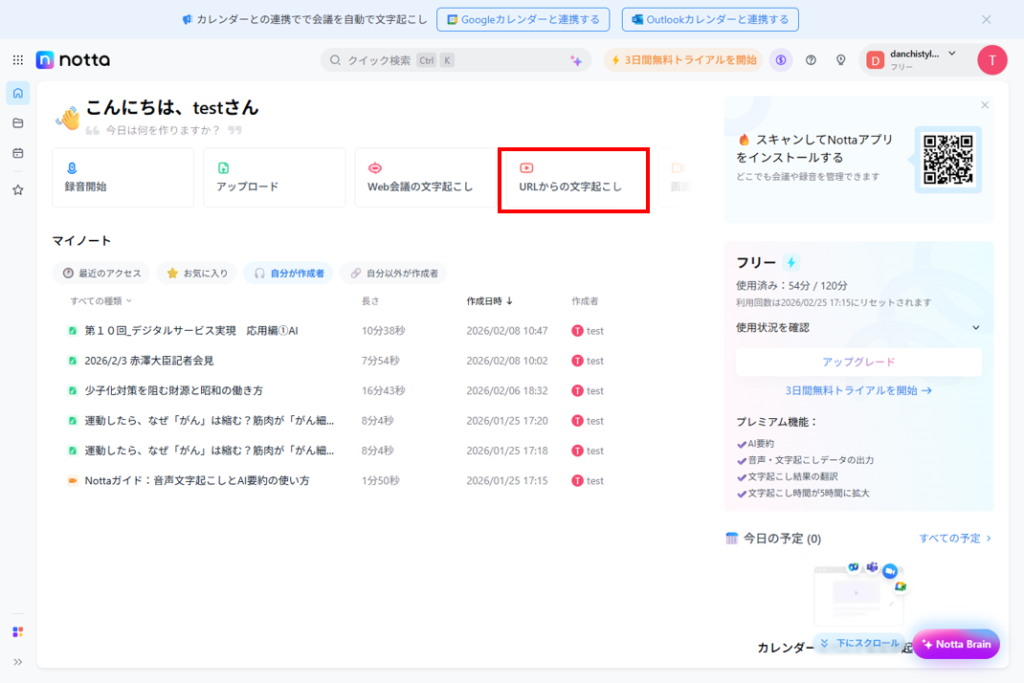The height and width of the screenshot is (683, 1024).
Task: Sort by 作成日時 column header
Action: (489, 301)
